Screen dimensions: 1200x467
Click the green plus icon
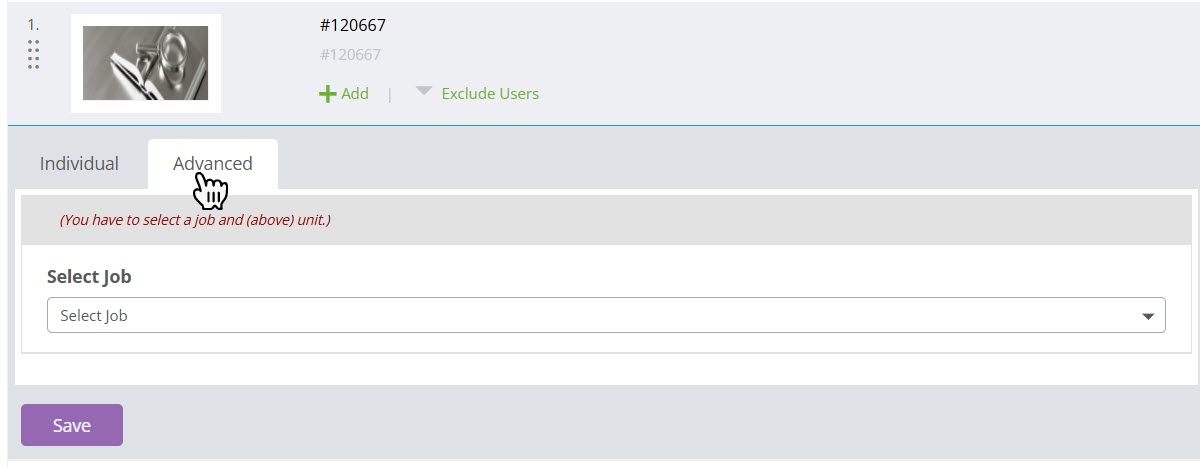click(327, 94)
